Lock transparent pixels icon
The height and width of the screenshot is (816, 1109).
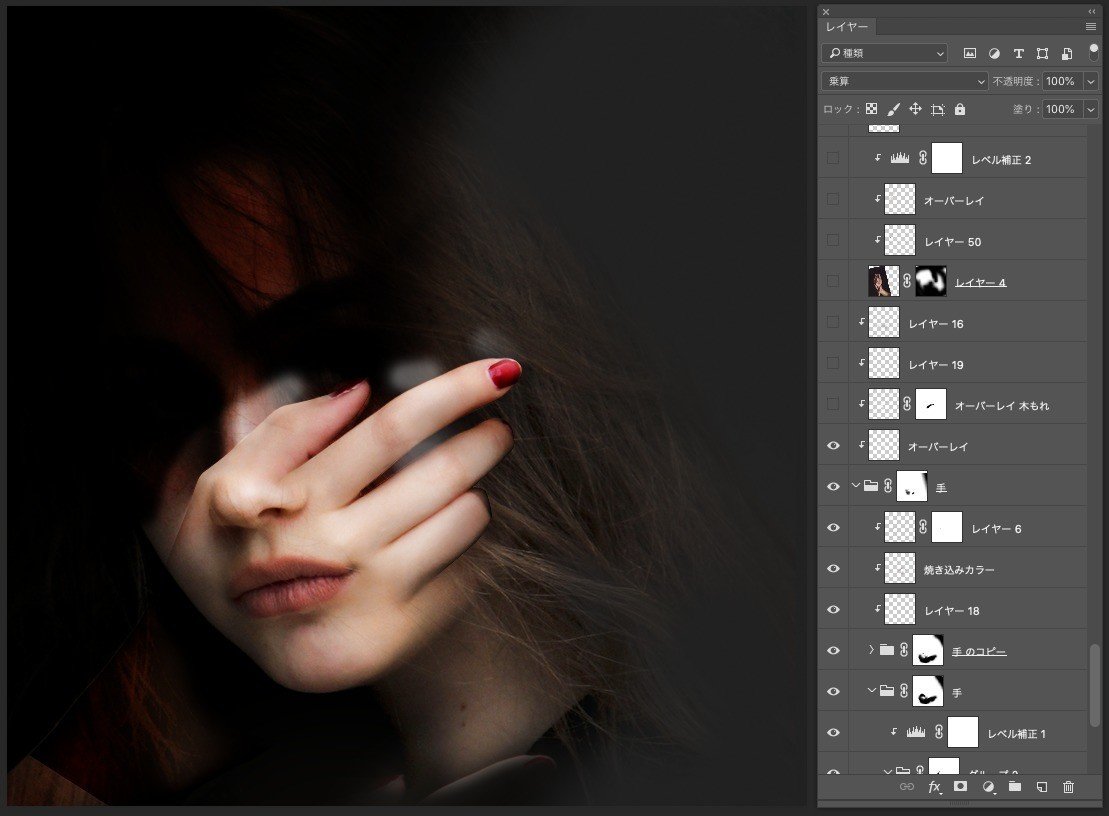(x=871, y=109)
